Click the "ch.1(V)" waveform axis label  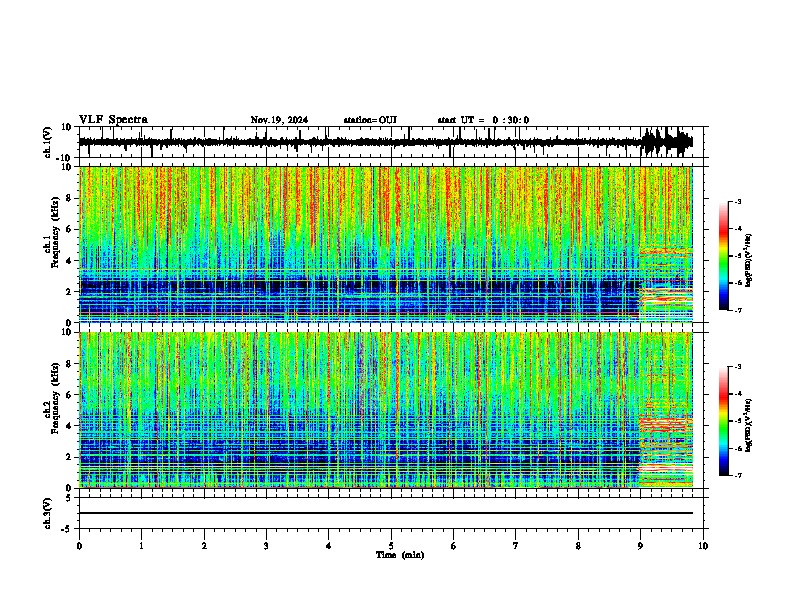pyautogui.click(x=48, y=142)
